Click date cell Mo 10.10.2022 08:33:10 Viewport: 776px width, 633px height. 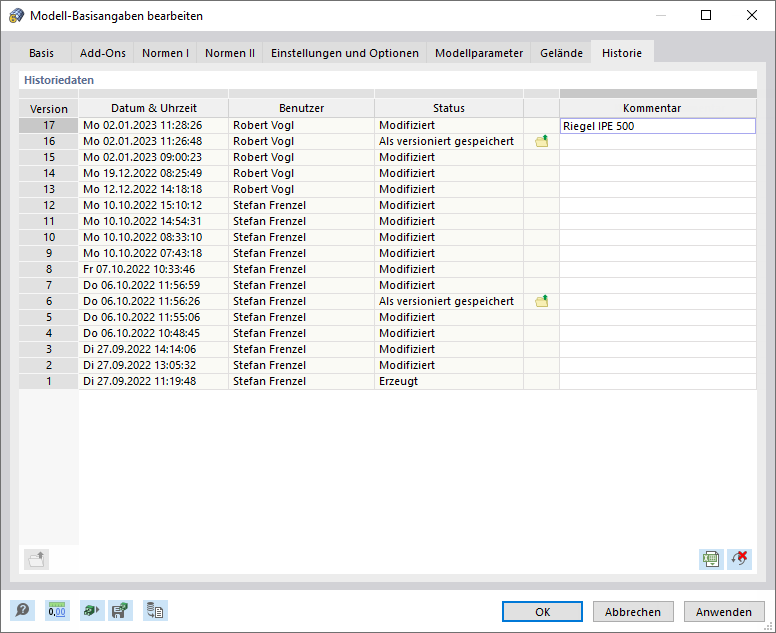[x=153, y=237]
